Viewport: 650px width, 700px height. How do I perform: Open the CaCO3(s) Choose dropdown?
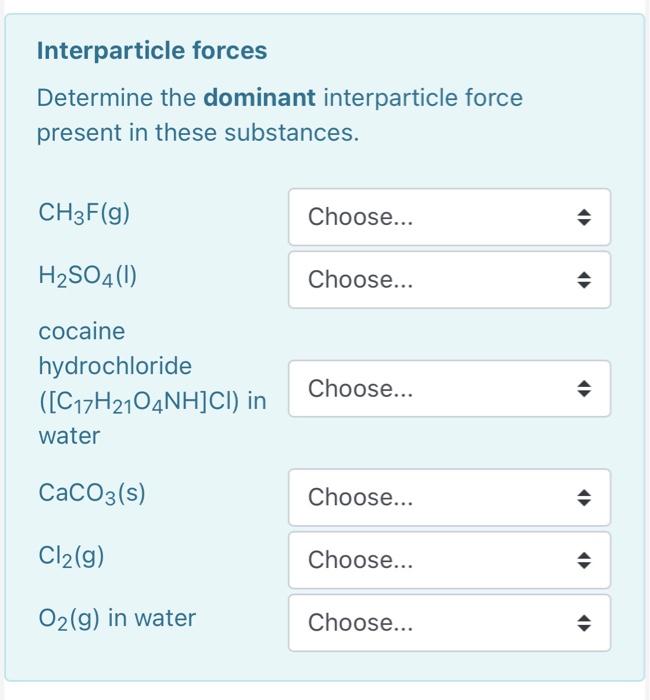[x=449, y=497]
